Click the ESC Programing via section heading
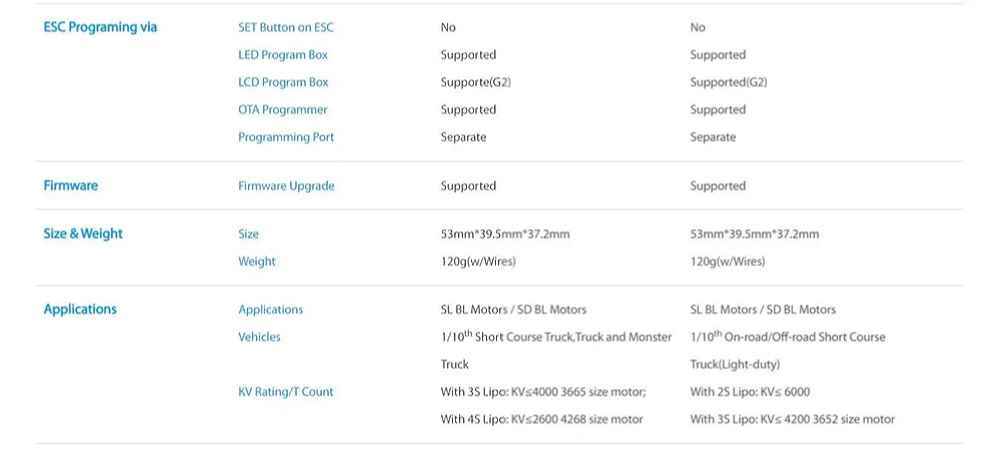The width and height of the screenshot is (1001, 457). pos(100,27)
